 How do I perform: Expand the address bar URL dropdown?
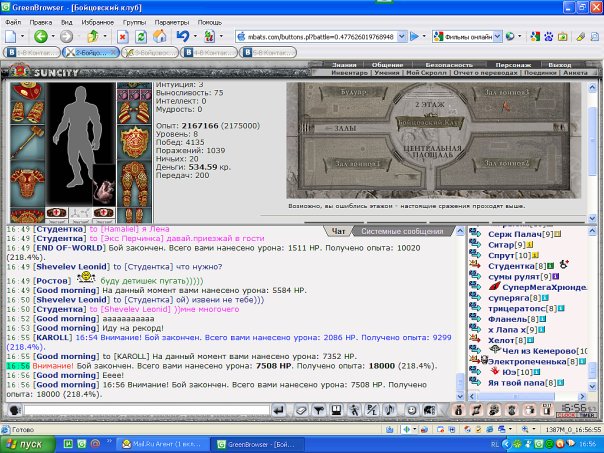click(x=401, y=37)
